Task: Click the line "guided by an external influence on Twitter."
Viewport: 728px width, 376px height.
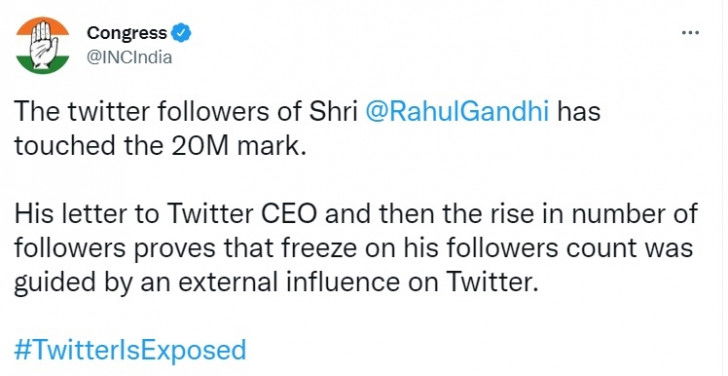Action: (276, 282)
